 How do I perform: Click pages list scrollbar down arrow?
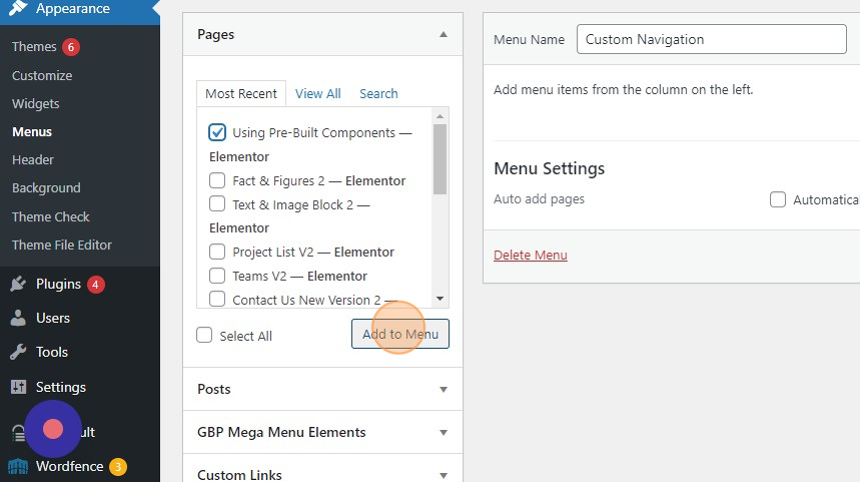tap(439, 298)
